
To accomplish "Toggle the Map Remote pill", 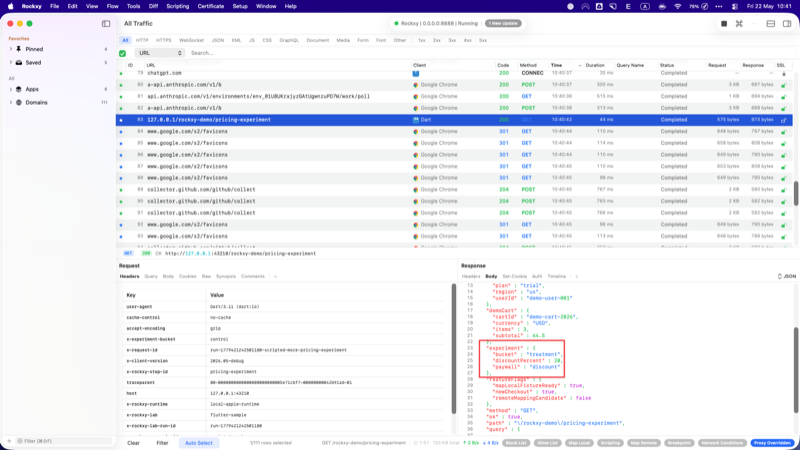I will 644,443.
